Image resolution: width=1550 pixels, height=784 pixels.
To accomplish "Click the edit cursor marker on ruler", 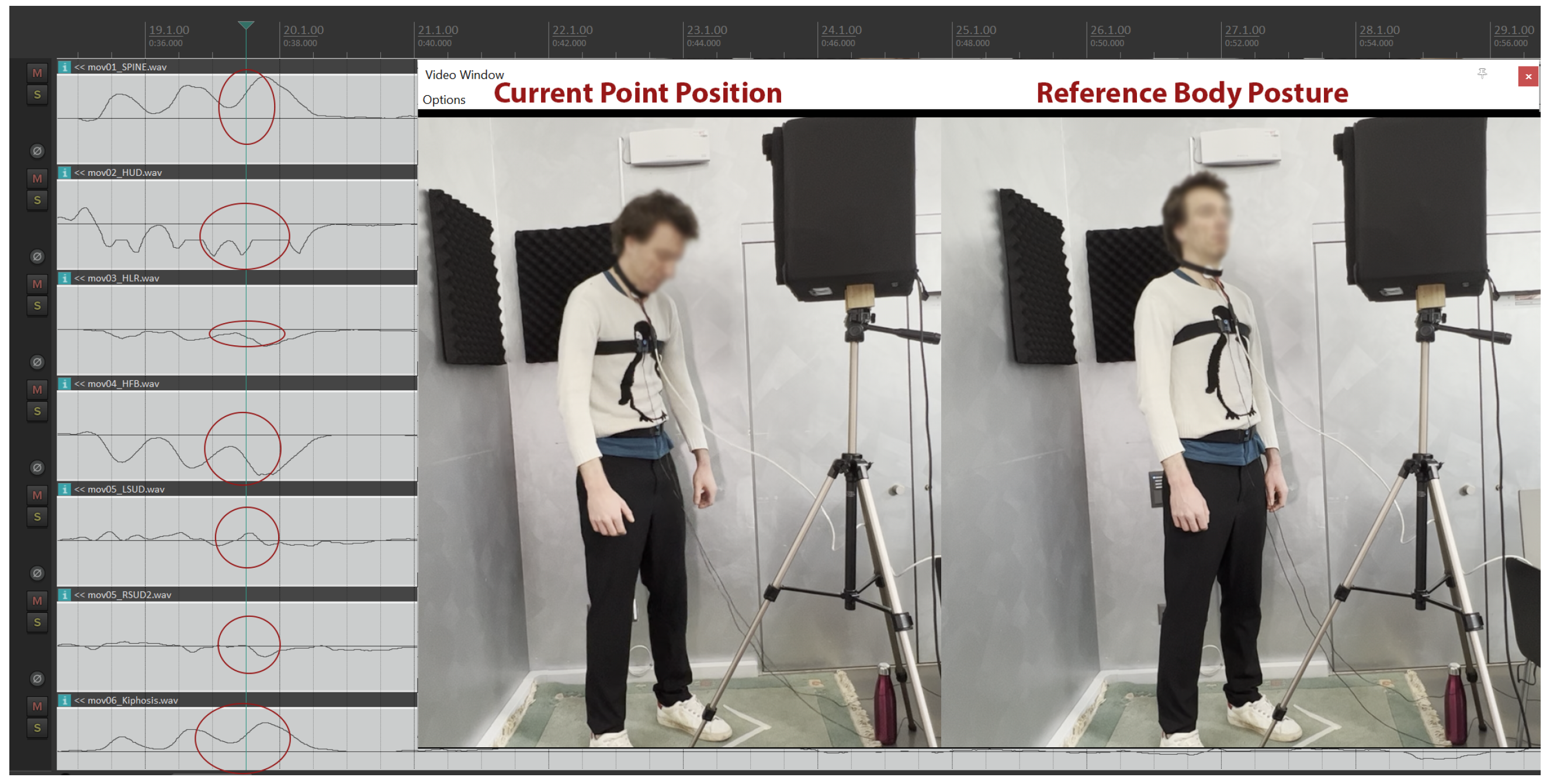I will coord(245,25).
